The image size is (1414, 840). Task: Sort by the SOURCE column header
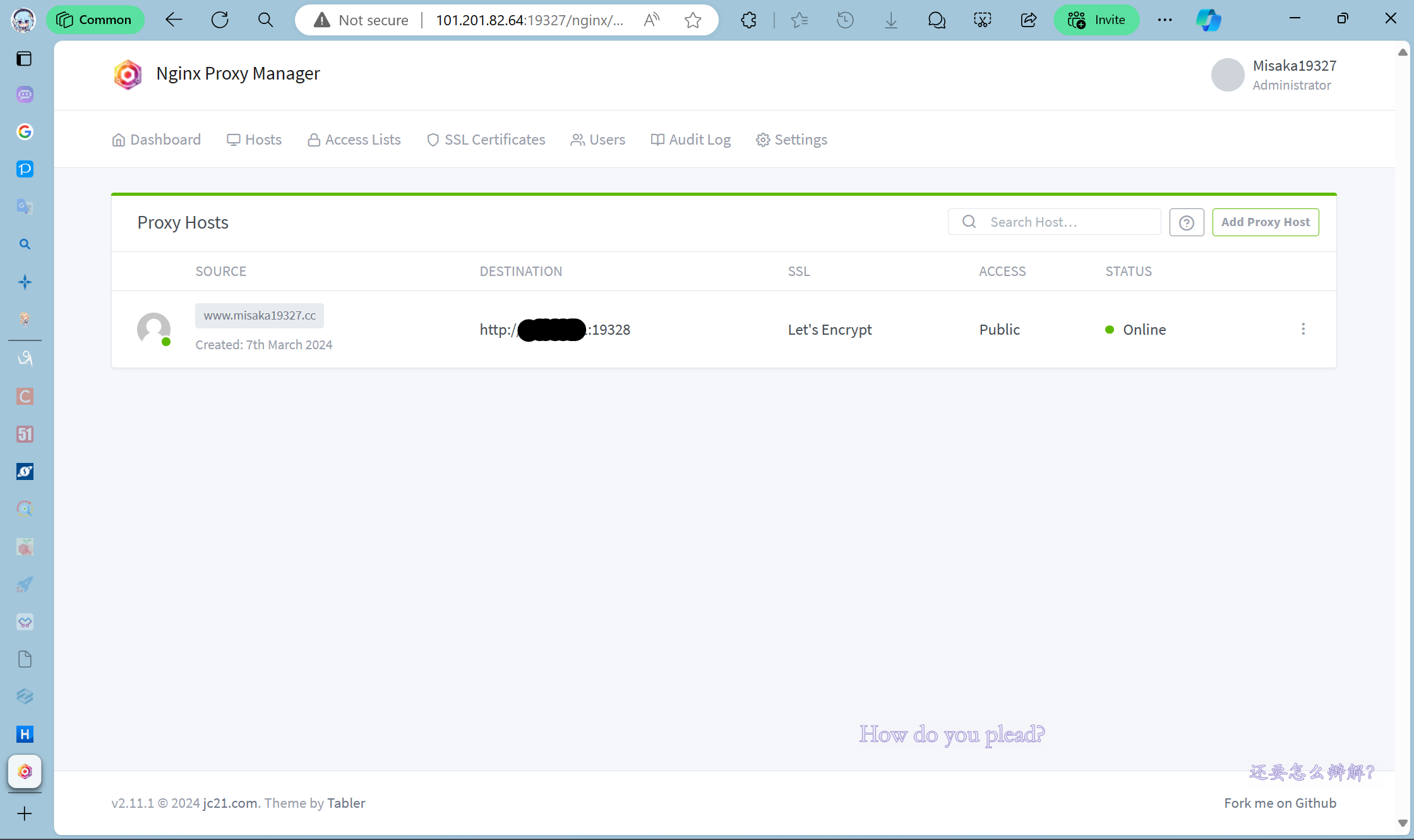[x=220, y=271]
